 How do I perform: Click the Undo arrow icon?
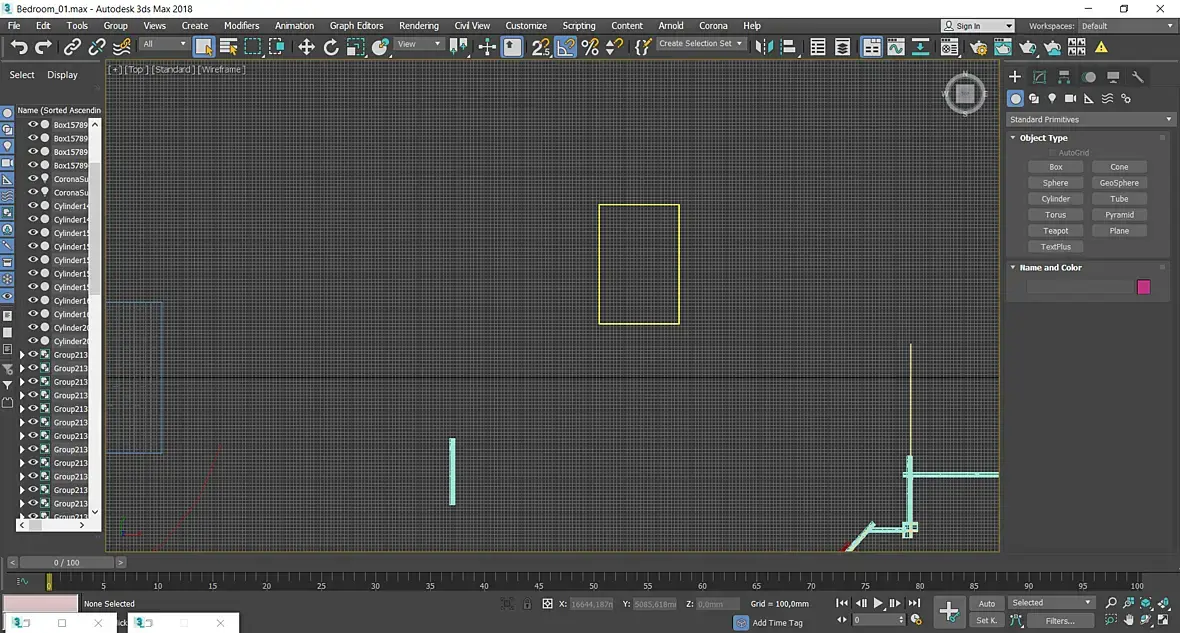[x=19, y=47]
